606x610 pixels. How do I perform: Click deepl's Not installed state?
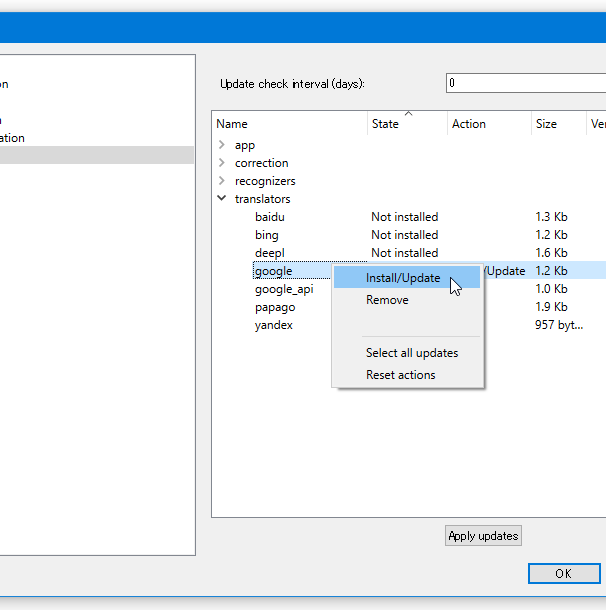click(405, 253)
